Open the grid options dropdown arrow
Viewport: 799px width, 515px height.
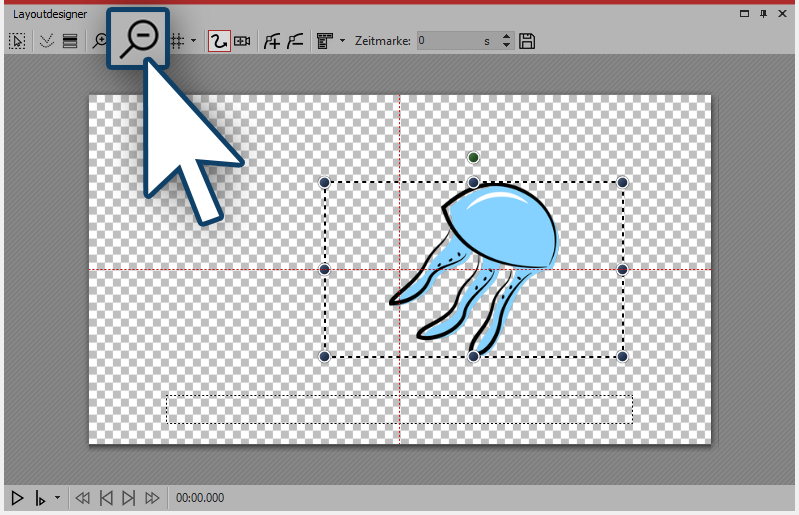tap(193, 41)
